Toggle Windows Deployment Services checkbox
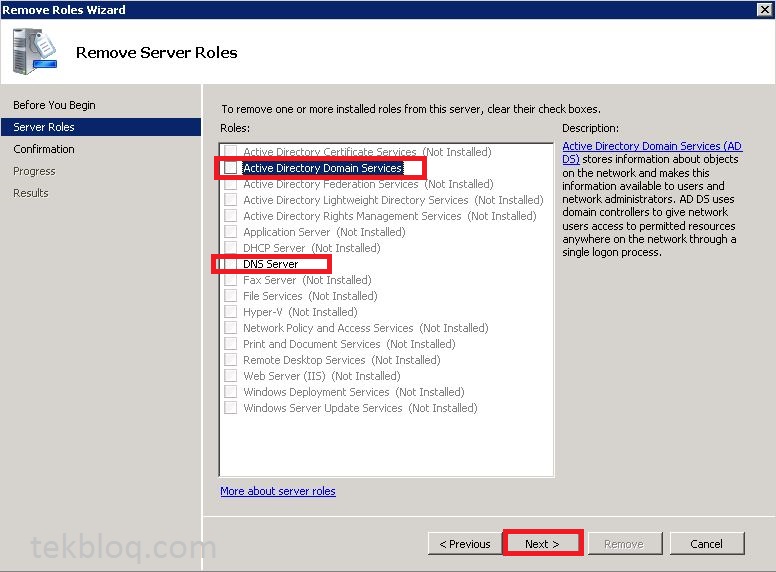 [x=231, y=391]
